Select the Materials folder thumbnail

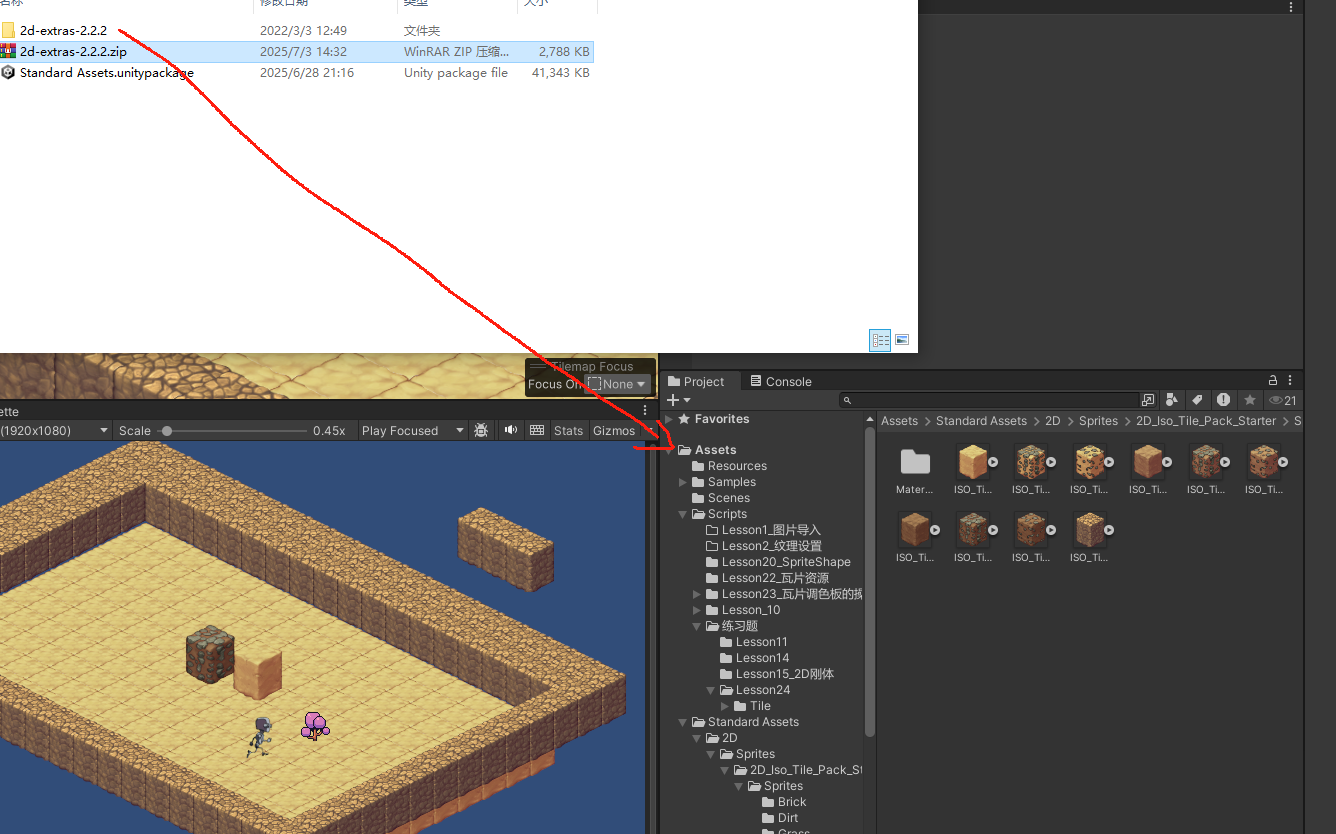(x=914, y=462)
